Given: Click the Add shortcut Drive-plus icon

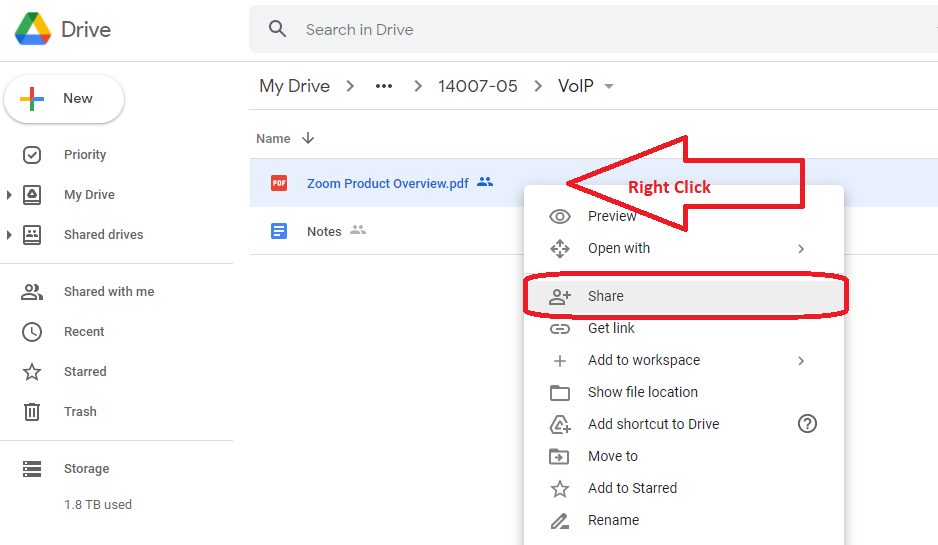Looking at the screenshot, I should coord(560,424).
